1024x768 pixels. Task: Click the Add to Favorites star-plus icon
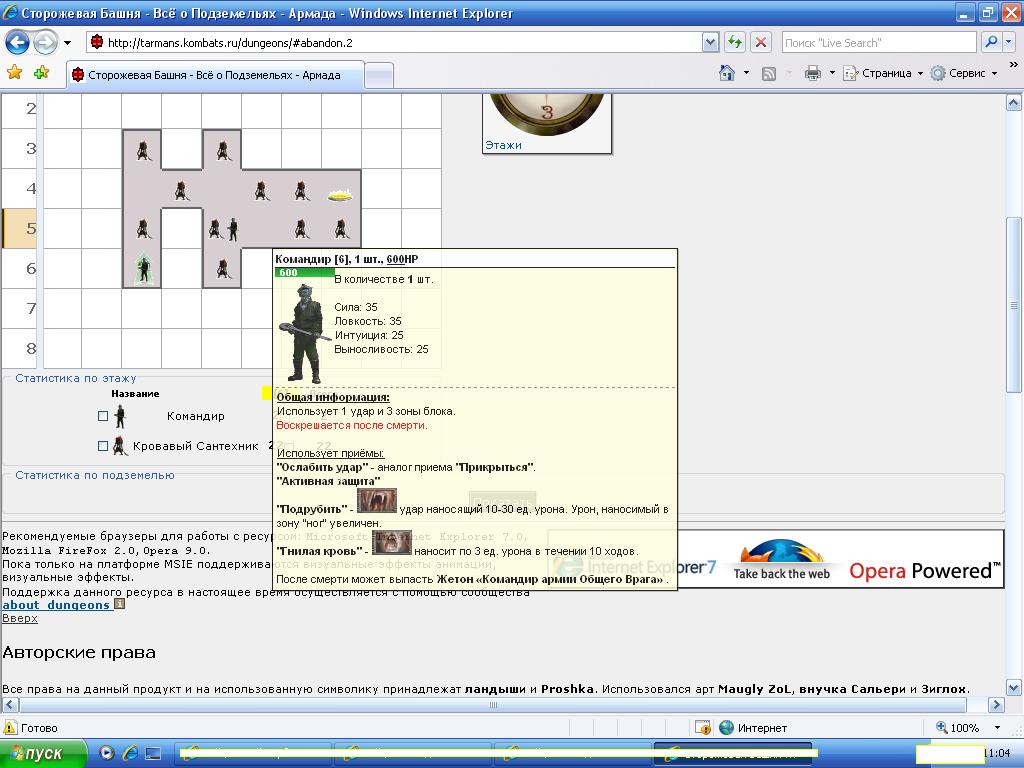(42, 72)
